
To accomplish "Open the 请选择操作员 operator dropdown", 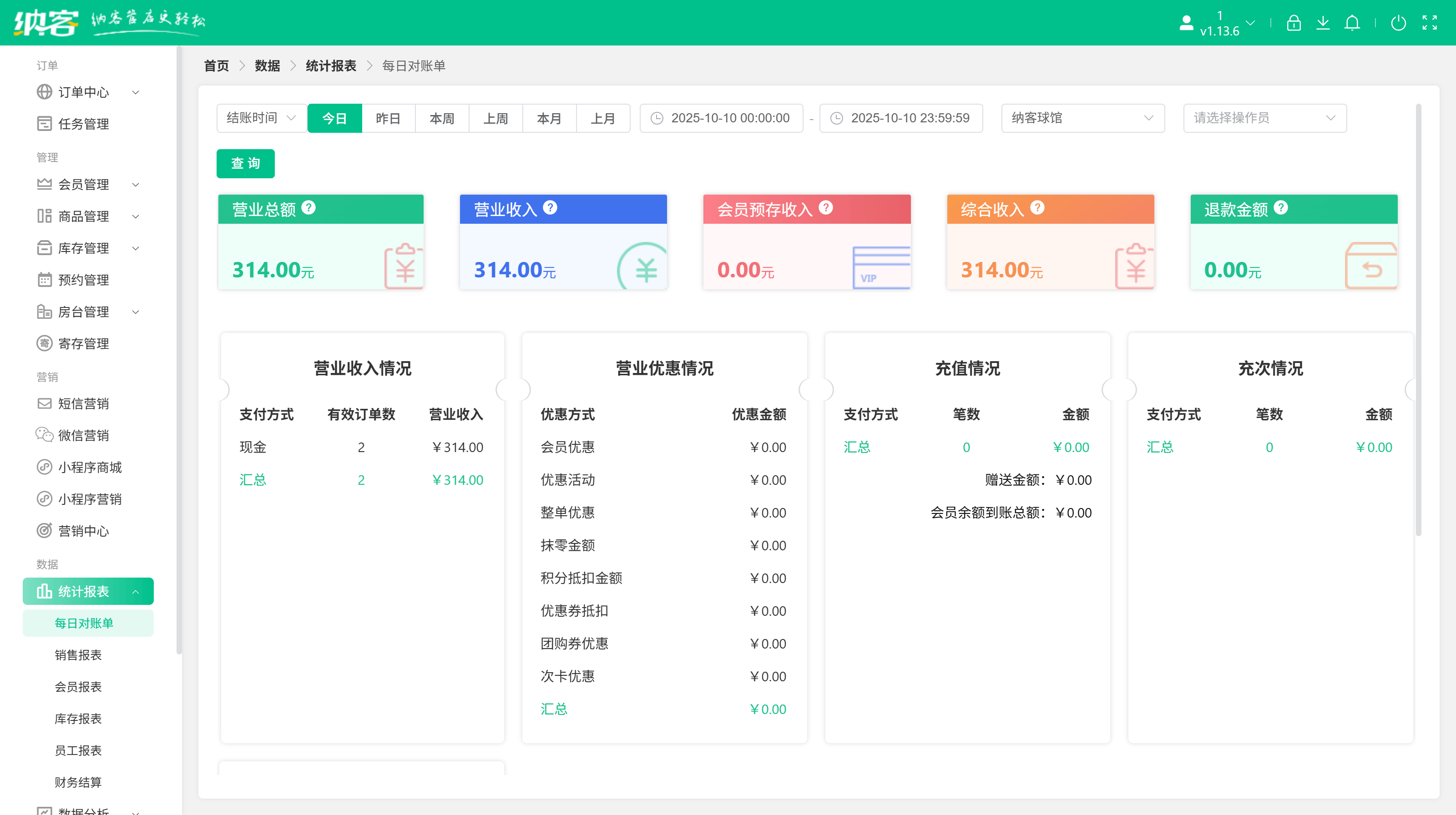I will pos(1264,118).
